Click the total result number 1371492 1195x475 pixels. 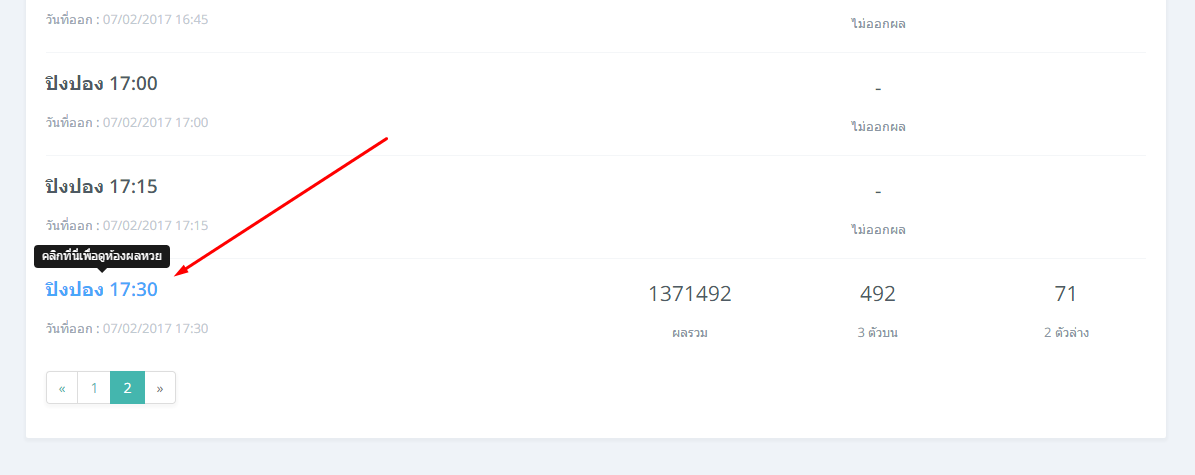[x=690, y=294]
